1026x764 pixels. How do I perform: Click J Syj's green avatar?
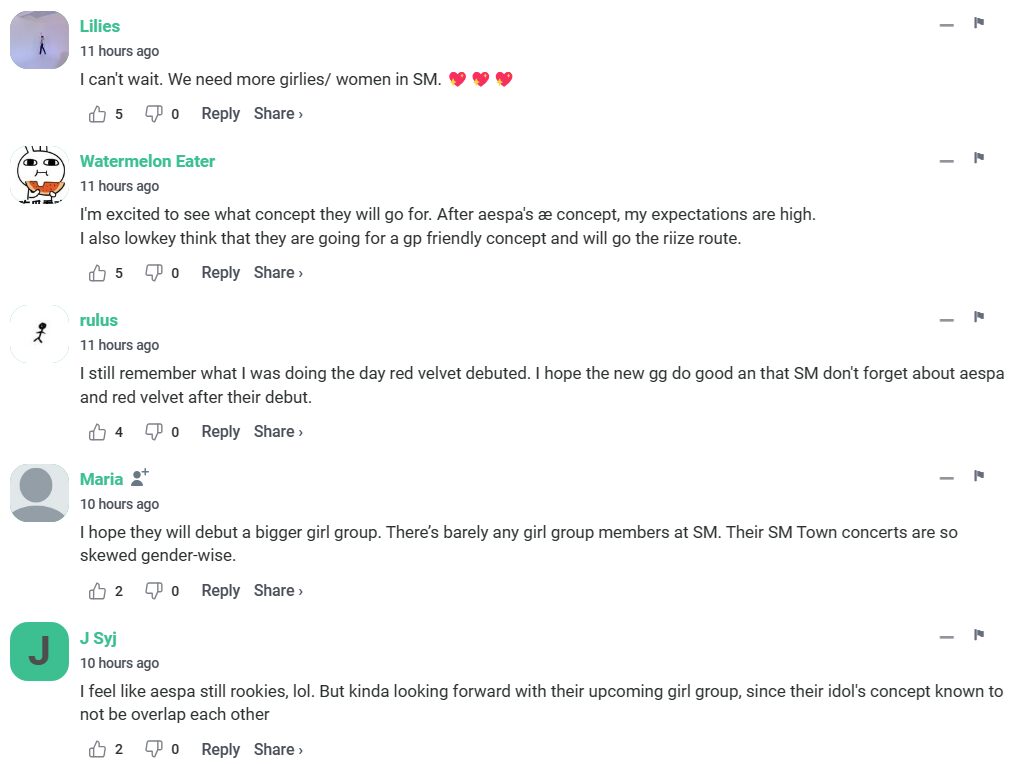pyautogui.click(x=39, y=652)
